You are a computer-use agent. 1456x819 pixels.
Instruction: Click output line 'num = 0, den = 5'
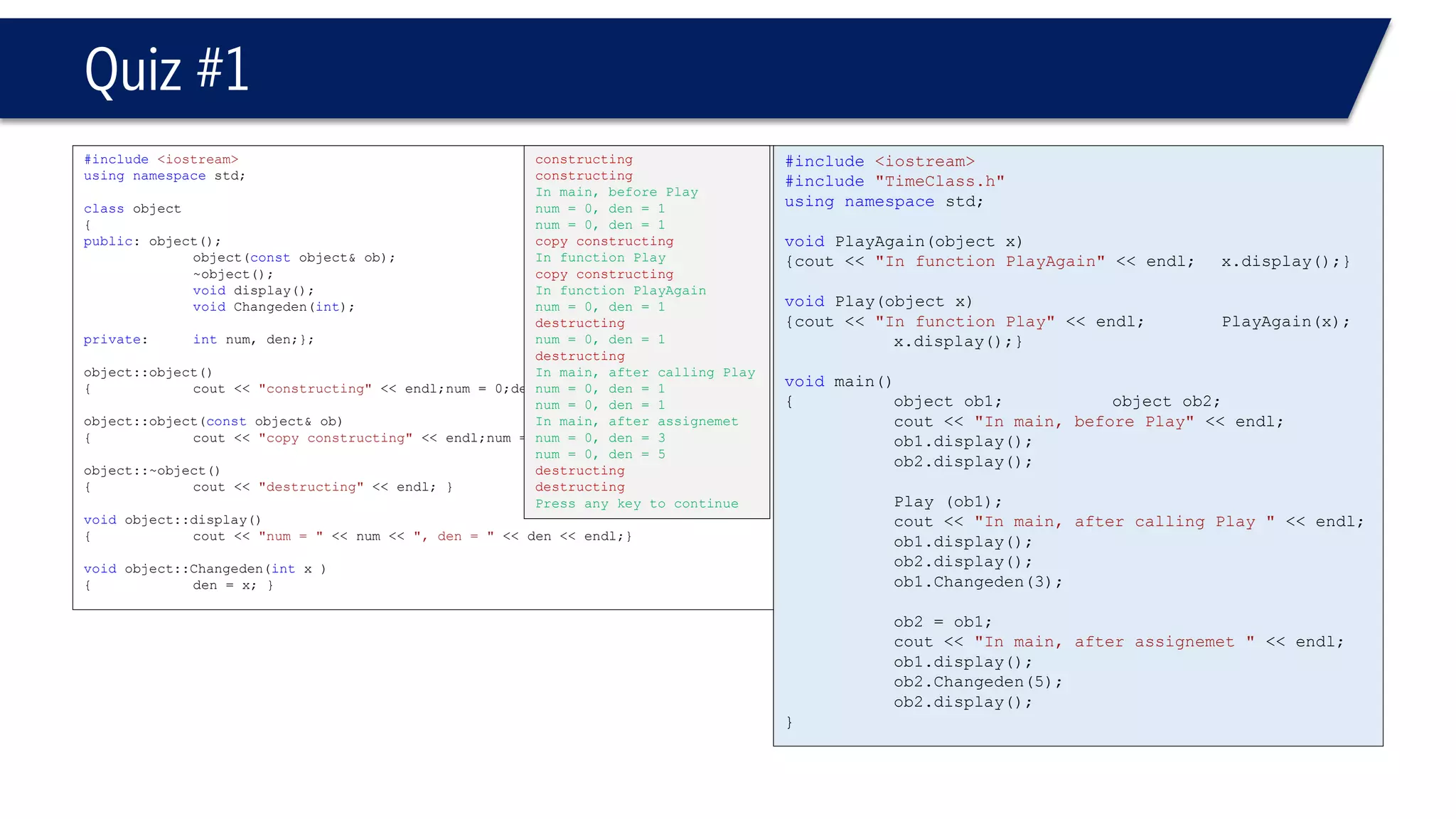pos(600,454)
